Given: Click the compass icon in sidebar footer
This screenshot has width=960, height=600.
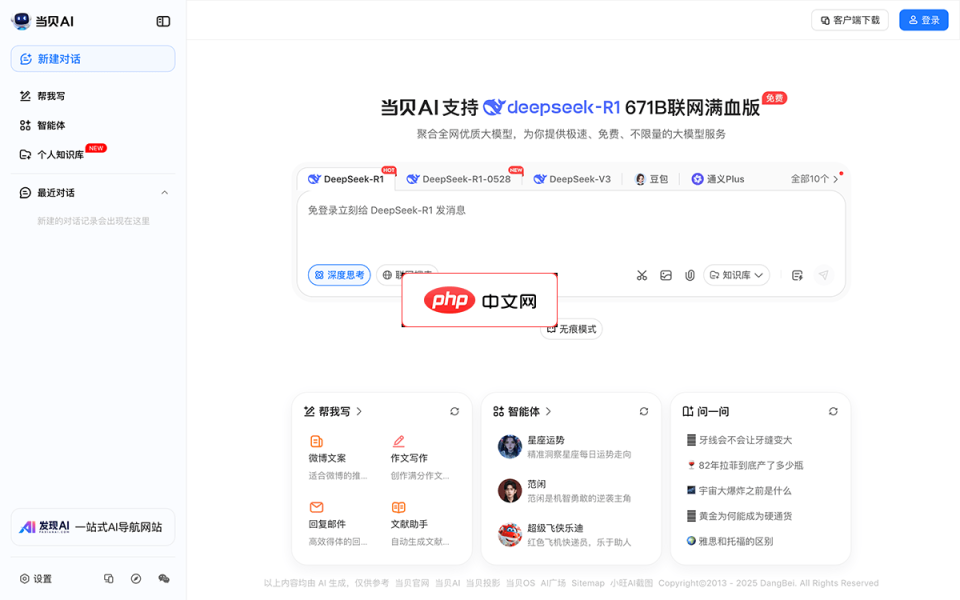Looking at the screenshot, I should (x=136, y=579).
